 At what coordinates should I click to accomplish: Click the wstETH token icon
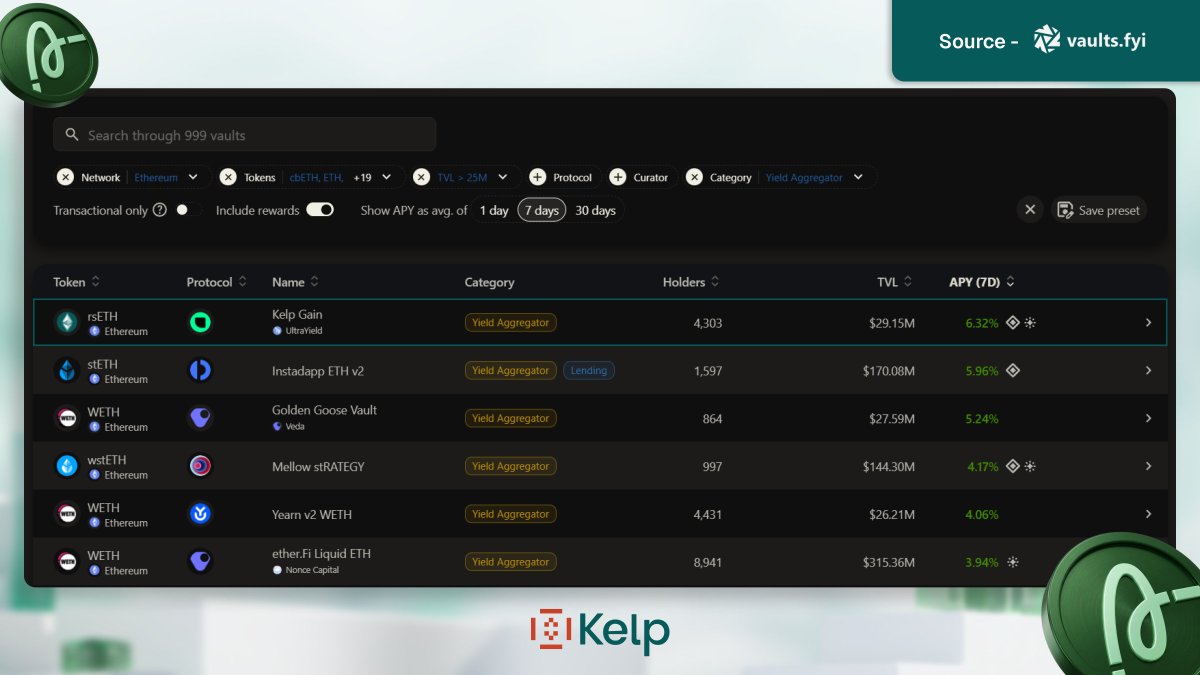pyautogui.click(x=66, y=466)
